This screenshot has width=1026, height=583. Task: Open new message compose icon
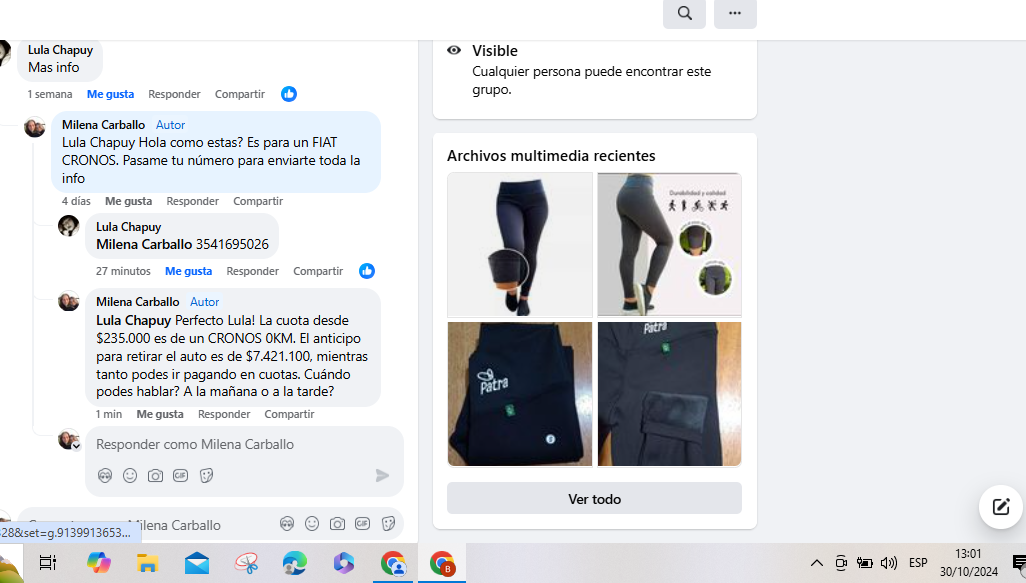tap(1000, 506)
